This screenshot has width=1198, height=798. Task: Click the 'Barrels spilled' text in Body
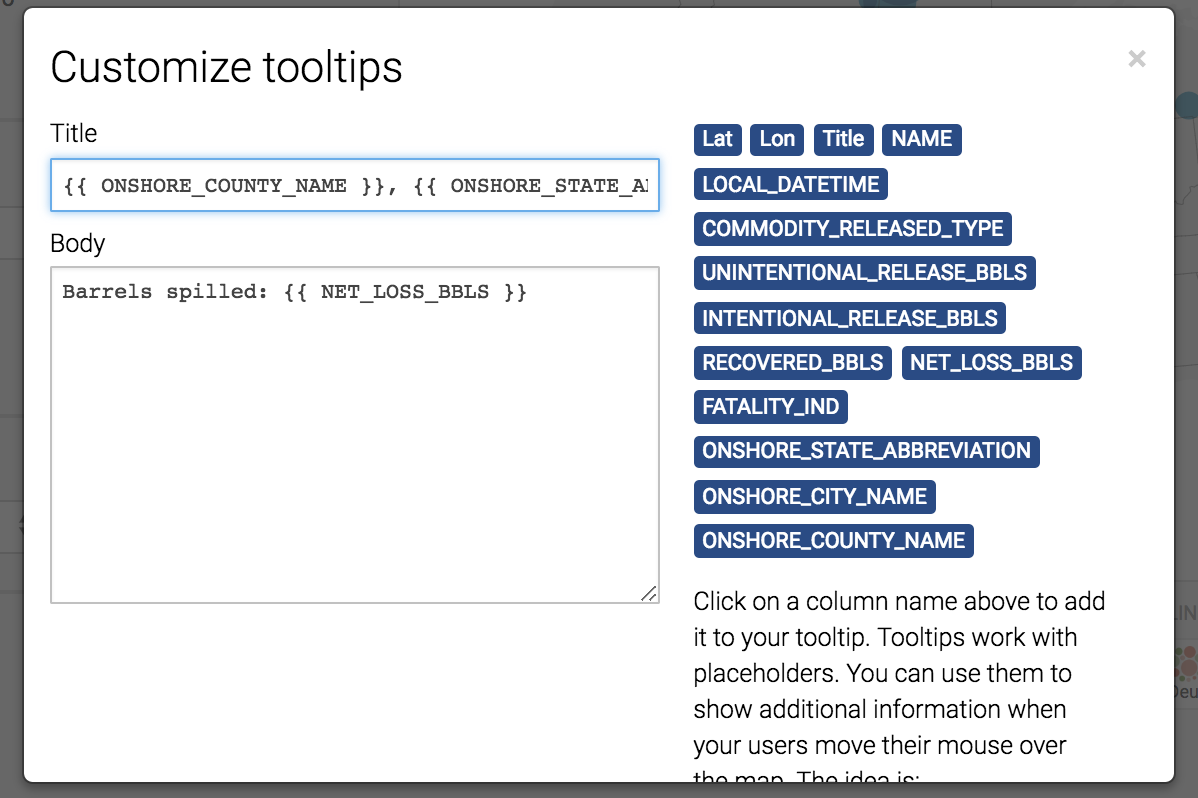(164, 292)
